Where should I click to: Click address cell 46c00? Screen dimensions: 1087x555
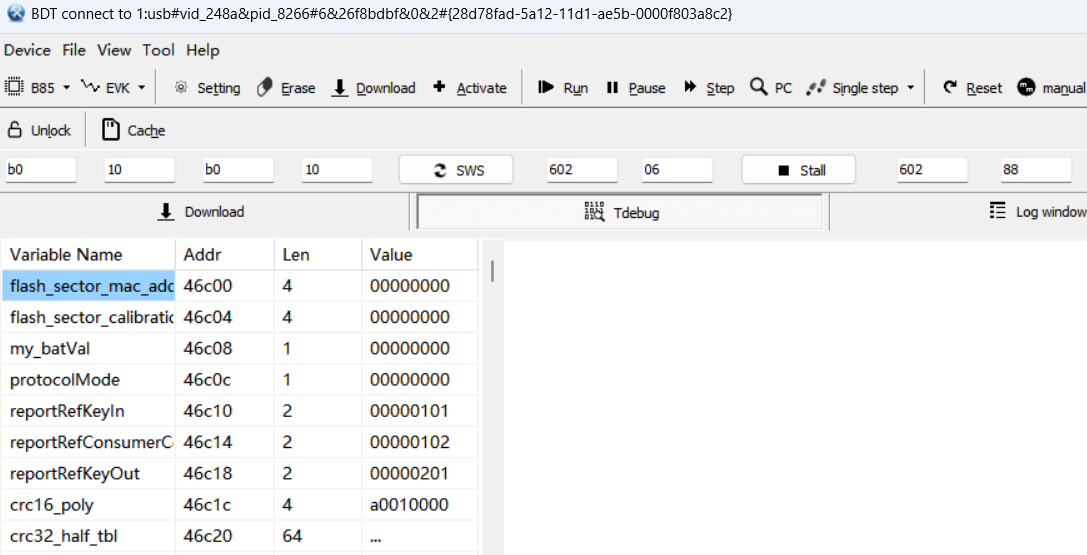pos(225,285)
